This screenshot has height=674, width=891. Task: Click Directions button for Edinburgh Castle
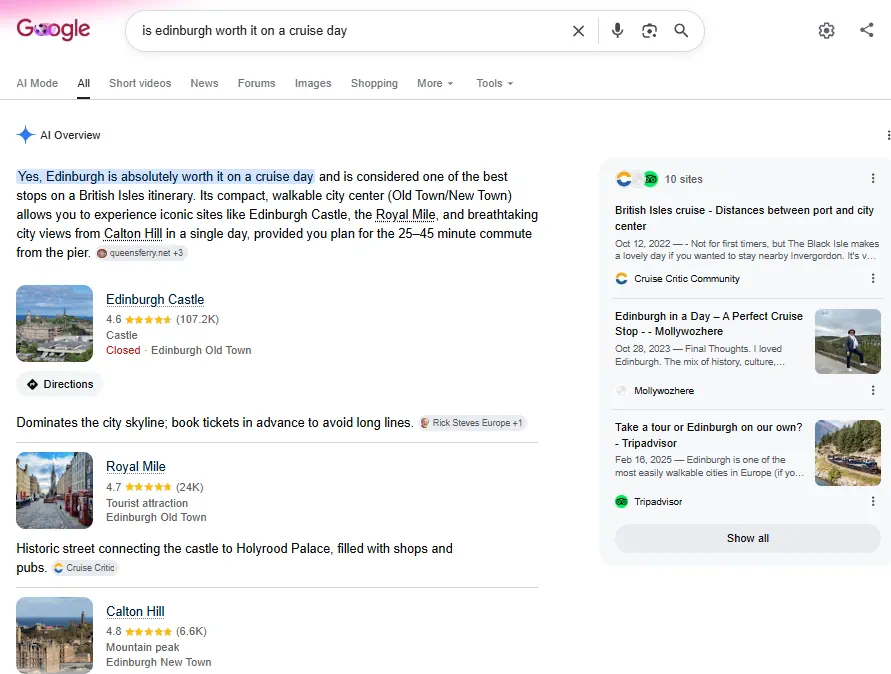[60, 384]
